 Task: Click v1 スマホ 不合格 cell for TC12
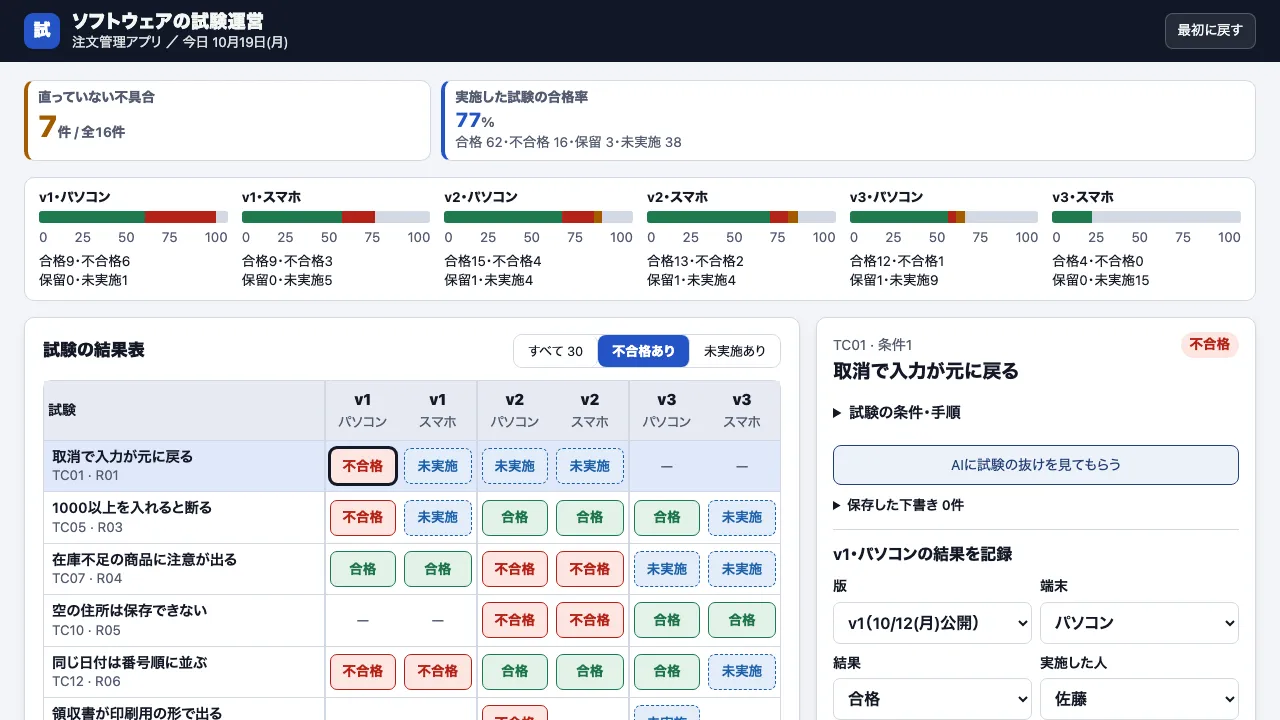[x=438, y=672]
